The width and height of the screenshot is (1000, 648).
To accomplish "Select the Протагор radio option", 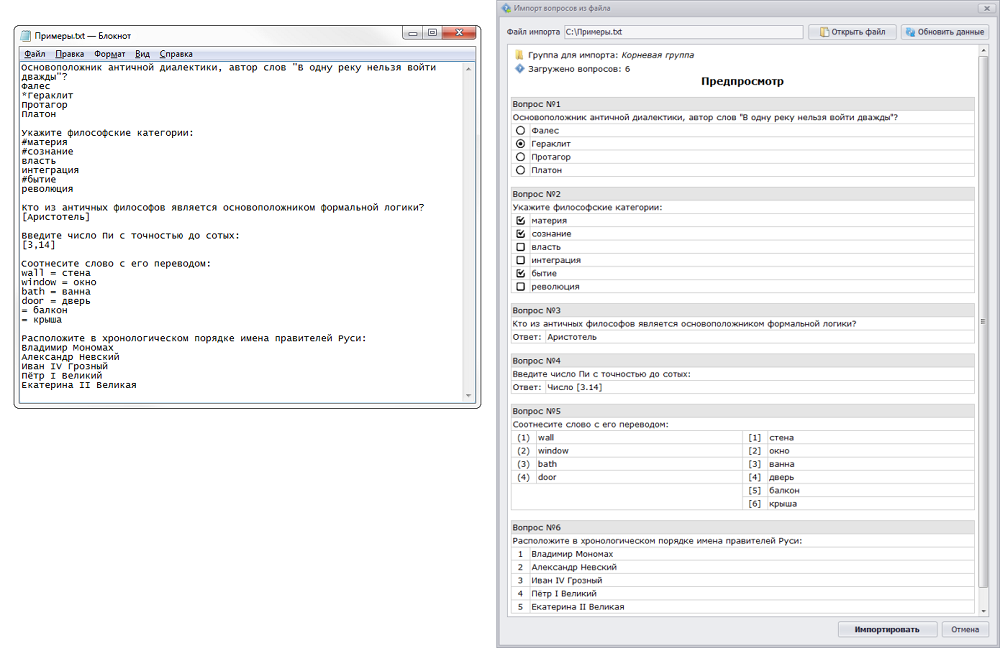I will pyautogui.click(x=520, y=157).
